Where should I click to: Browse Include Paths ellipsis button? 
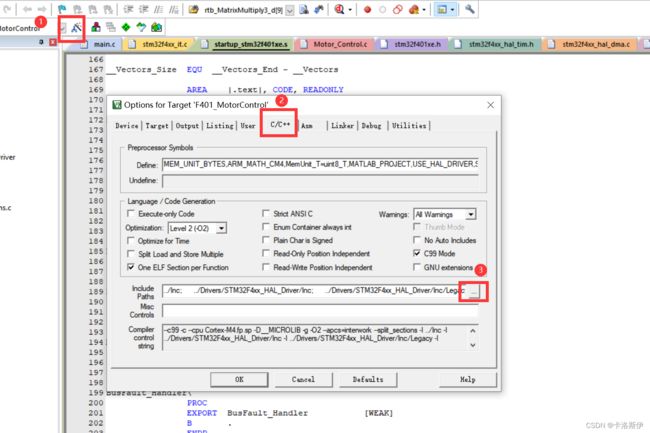point(473,291)
